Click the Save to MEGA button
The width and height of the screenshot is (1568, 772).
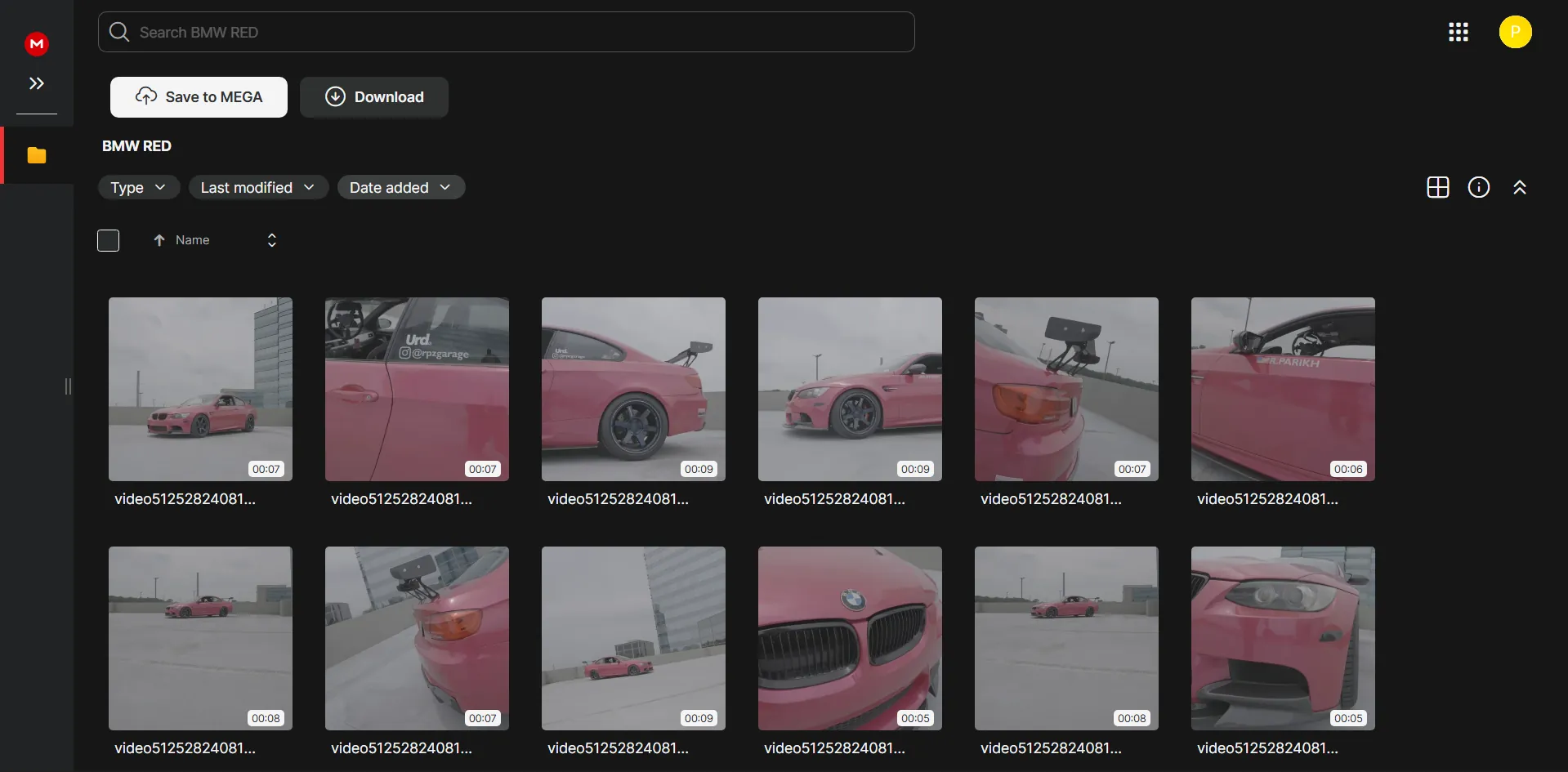click(199, 96)
